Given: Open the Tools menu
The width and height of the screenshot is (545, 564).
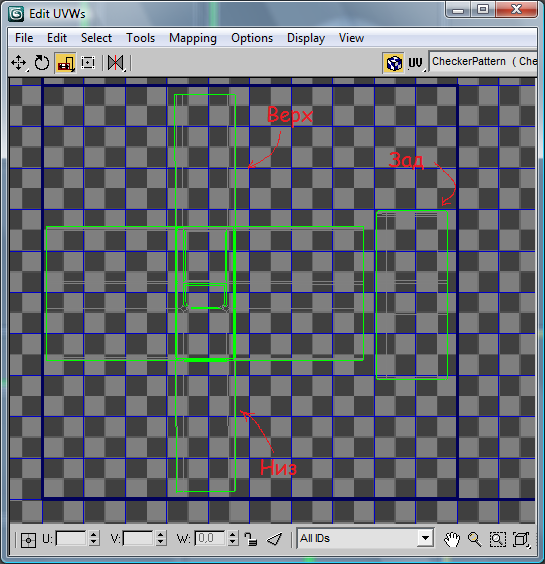Looking at the screenshot, I should click(140, 38).
